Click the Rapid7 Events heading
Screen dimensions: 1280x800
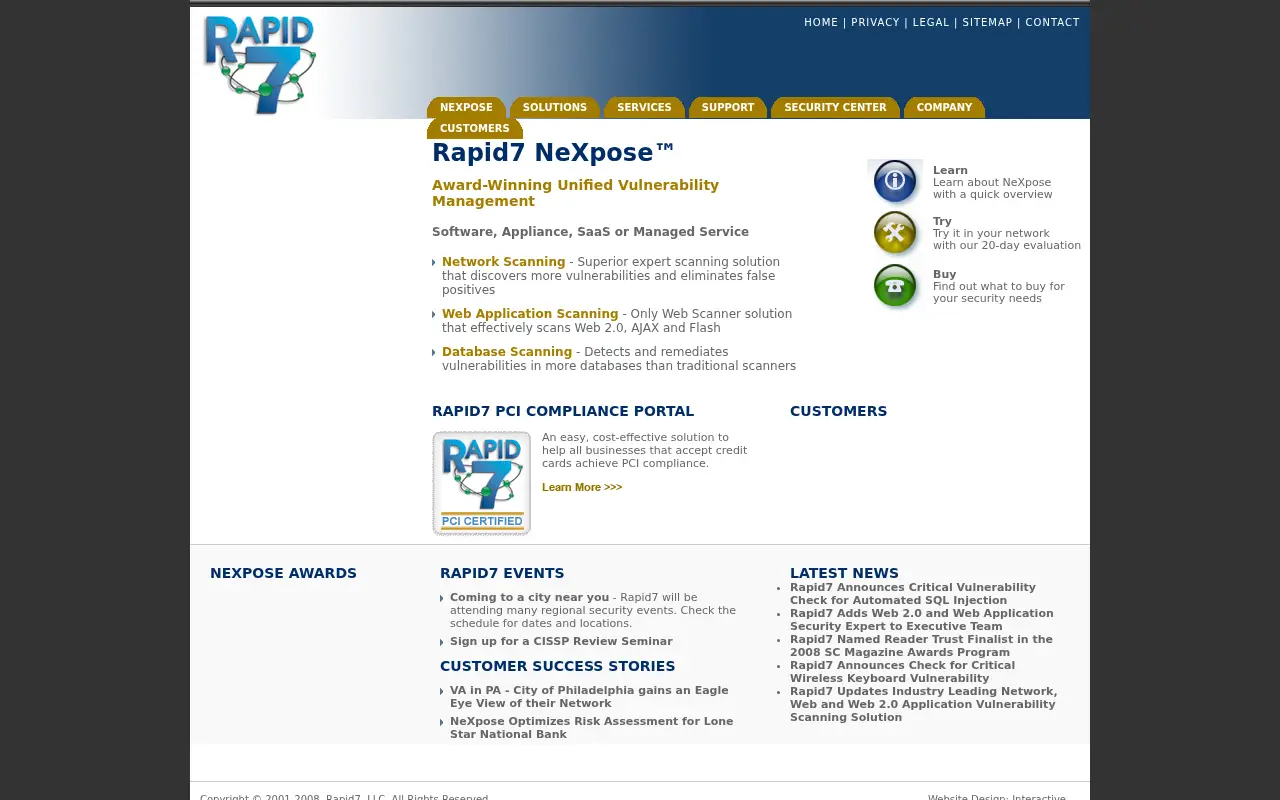pos(502,573)
